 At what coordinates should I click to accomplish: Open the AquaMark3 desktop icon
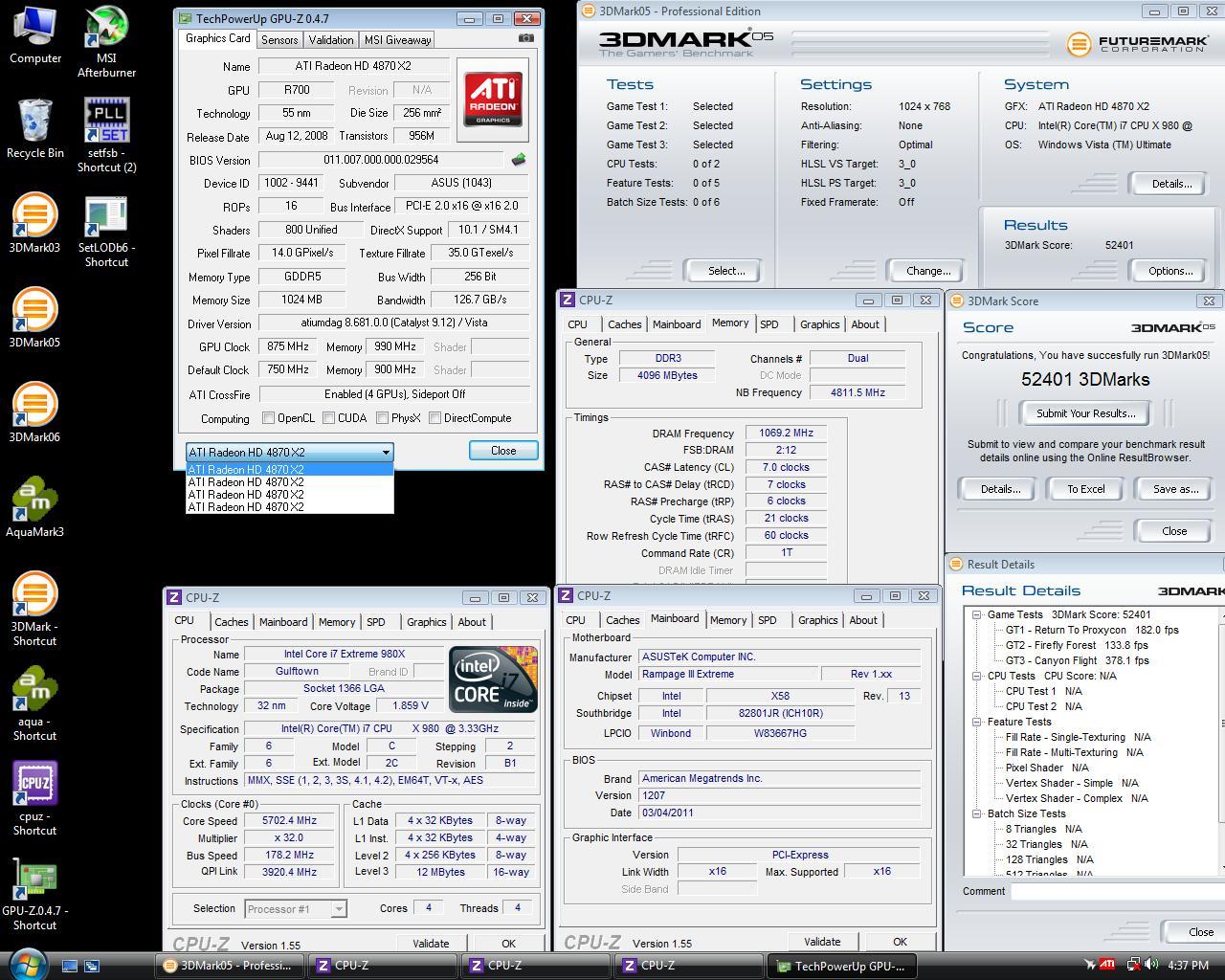pyautogui.click(x=34, y=507)
